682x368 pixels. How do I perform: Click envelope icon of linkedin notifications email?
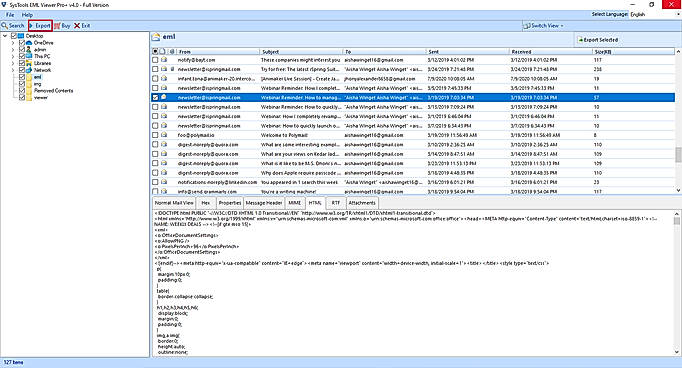click(x=164, y=182)
